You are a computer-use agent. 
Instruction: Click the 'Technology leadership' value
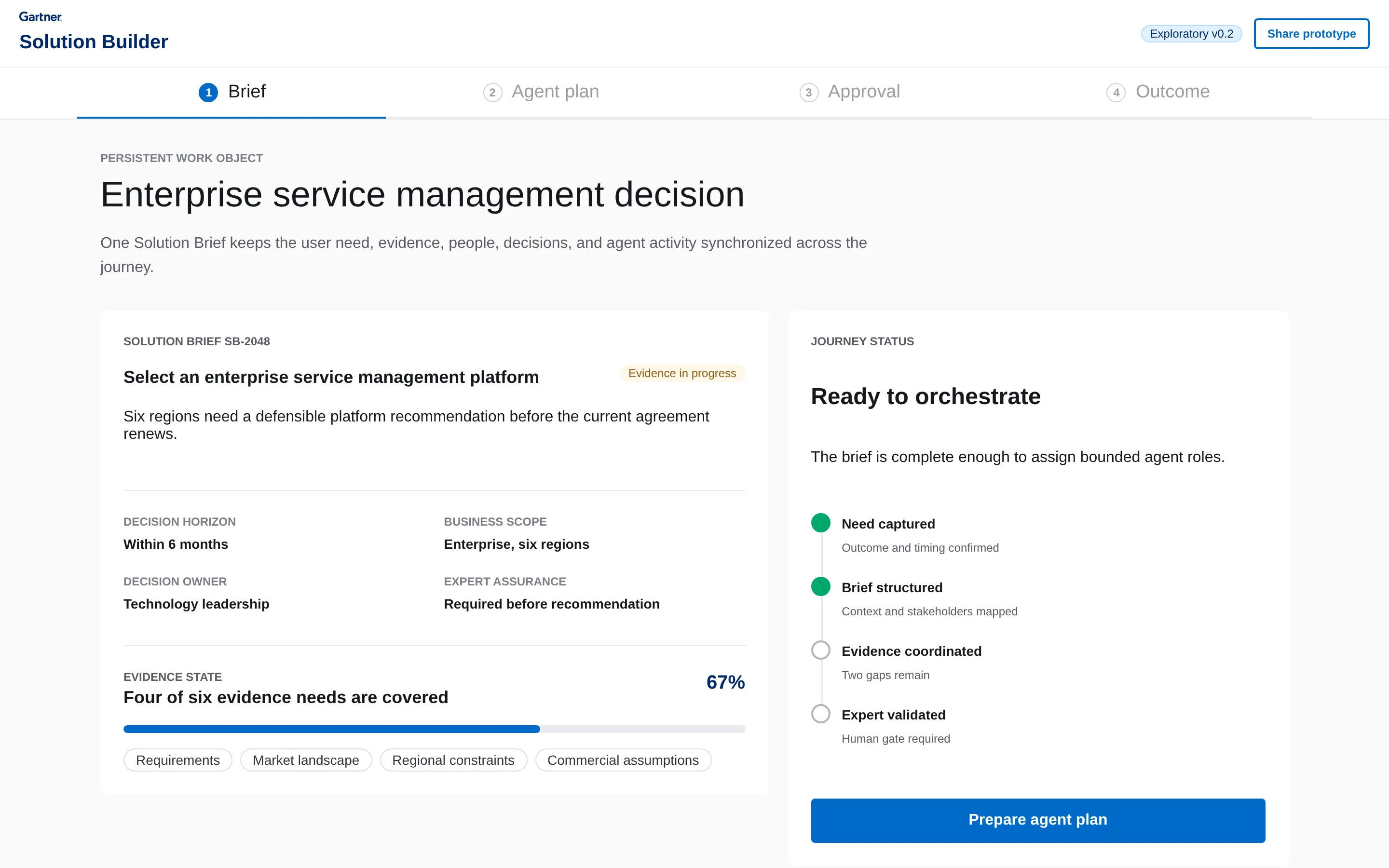point(196,604)
